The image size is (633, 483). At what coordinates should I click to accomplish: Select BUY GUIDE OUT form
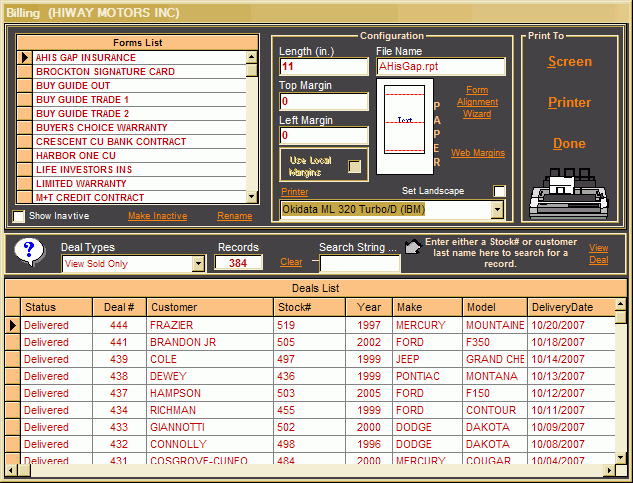[x=139, y=86]
